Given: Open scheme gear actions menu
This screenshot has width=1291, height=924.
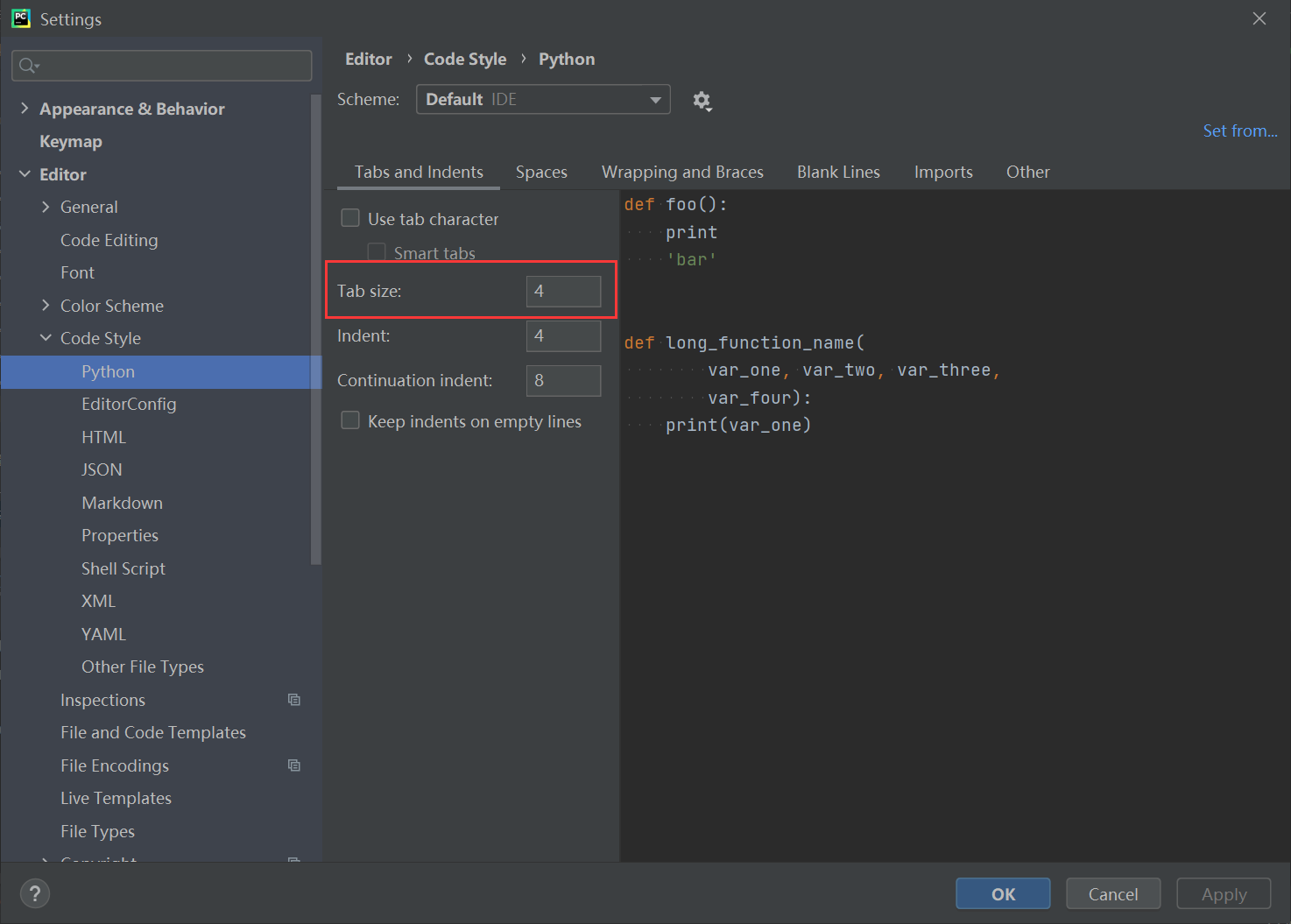Looking at the screenshot, I should pyautogui.click(x=702, y=101).
